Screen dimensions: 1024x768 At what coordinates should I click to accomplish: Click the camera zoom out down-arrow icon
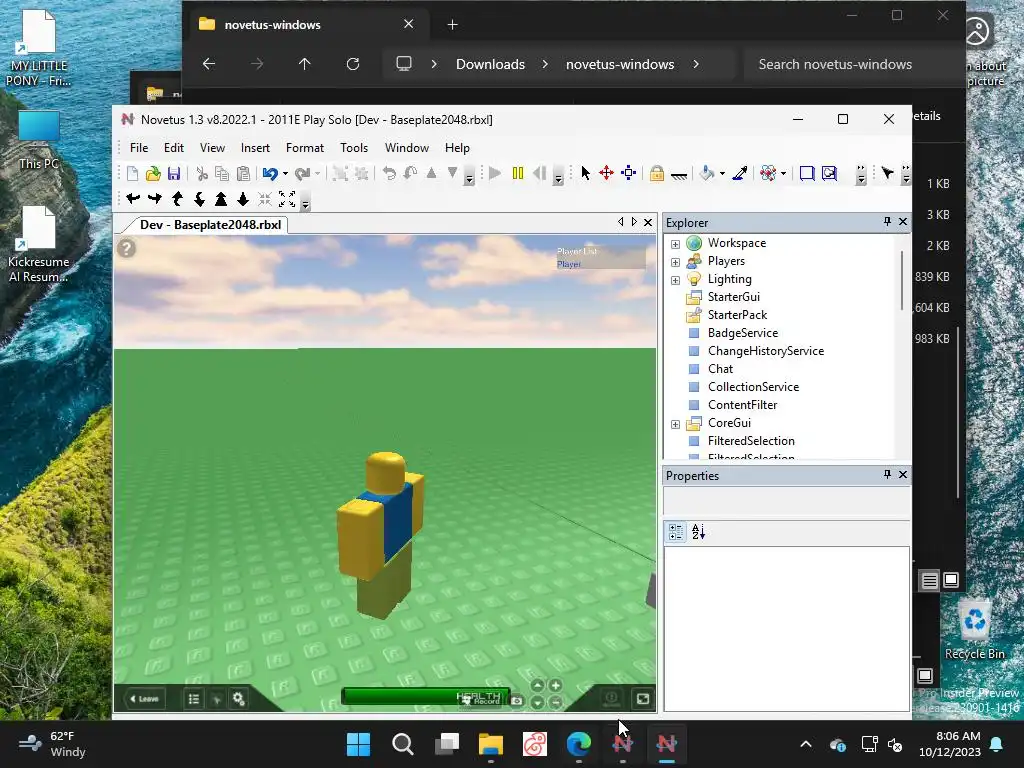pos(243,199)
